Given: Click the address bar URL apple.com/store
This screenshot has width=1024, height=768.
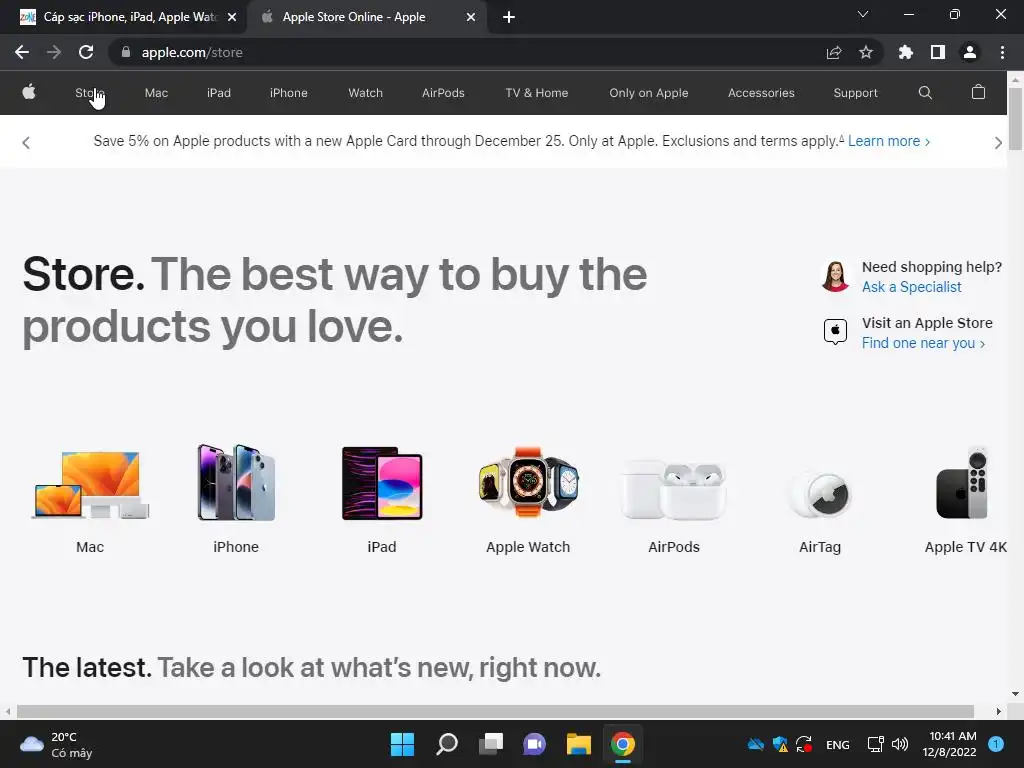Looking at the screenshot, I should tap(192, 52).
